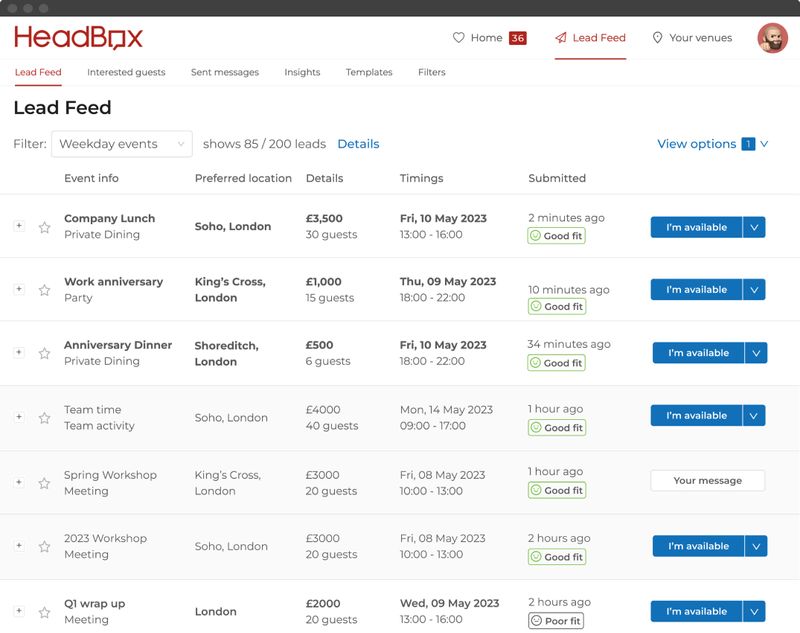Viewport: 800px width, 633px height.
Task: Favorite the Spring Workshop lead
Action: tap(44, 483)
